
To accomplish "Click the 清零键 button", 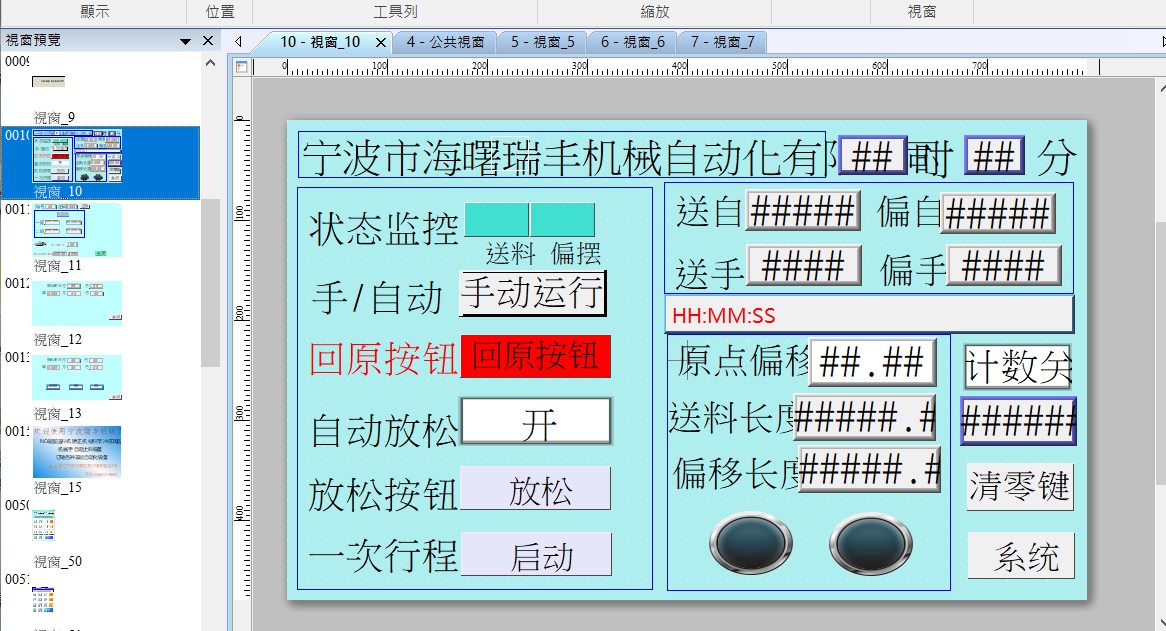I will 1019,487.
